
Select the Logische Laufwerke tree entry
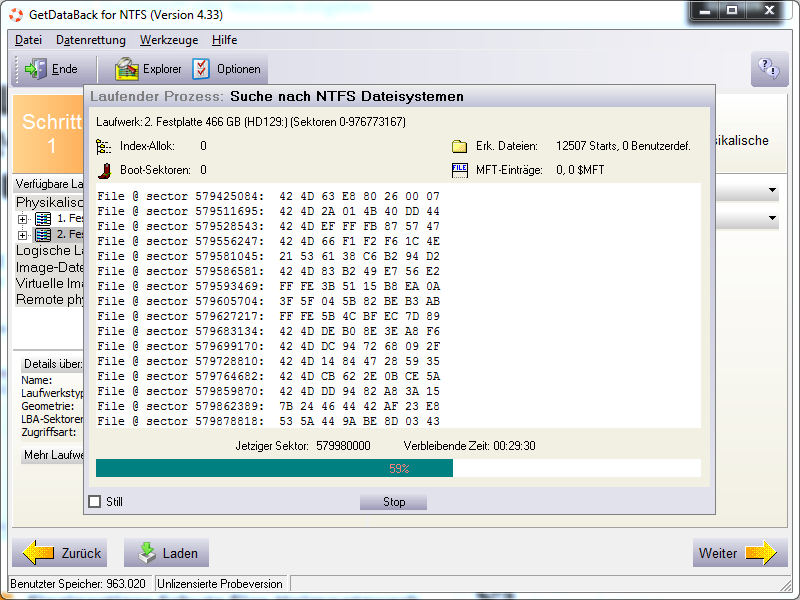[49, 251]
